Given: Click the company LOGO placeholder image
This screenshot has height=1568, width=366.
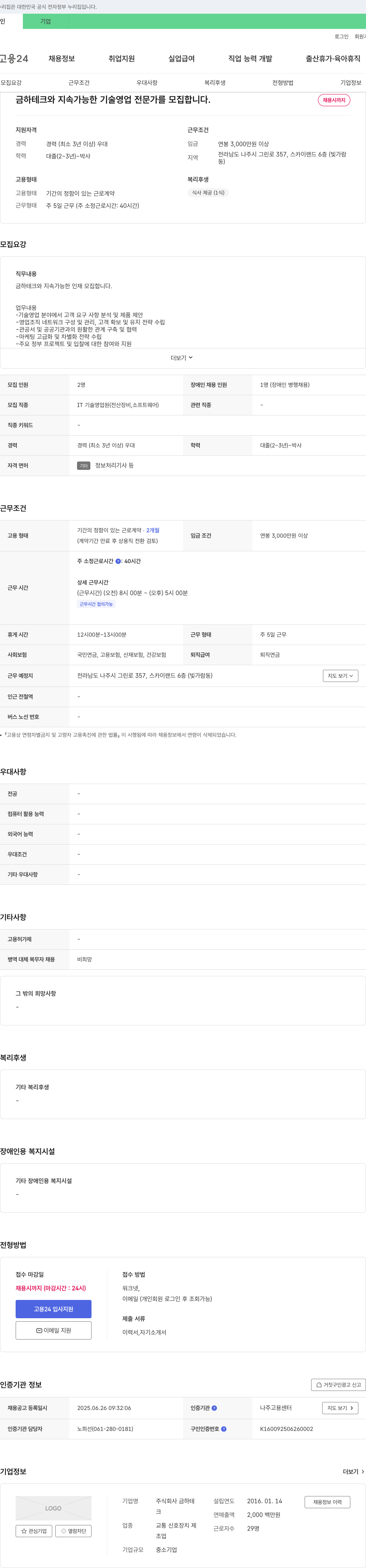Looking at the screenshot, I should (54, 1508).
